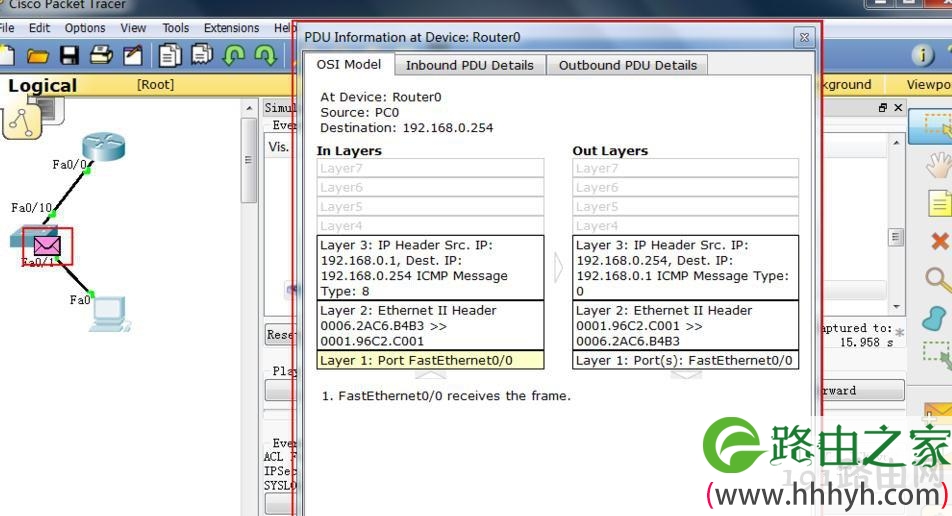The height and width of the screenshot is (516, 952).
Task: Click Out Layers Layer 2 Ethernet II box
Action: (685, 325)
